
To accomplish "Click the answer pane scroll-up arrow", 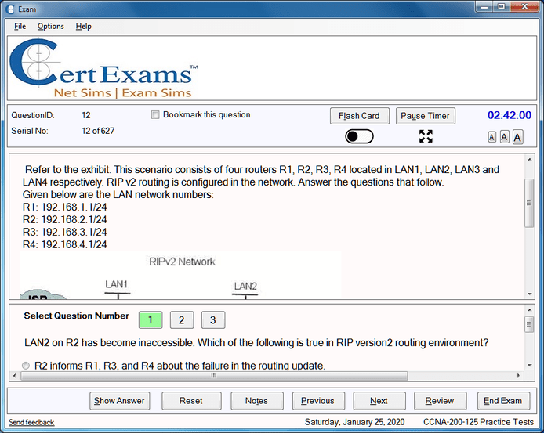I will coord(529,310).
